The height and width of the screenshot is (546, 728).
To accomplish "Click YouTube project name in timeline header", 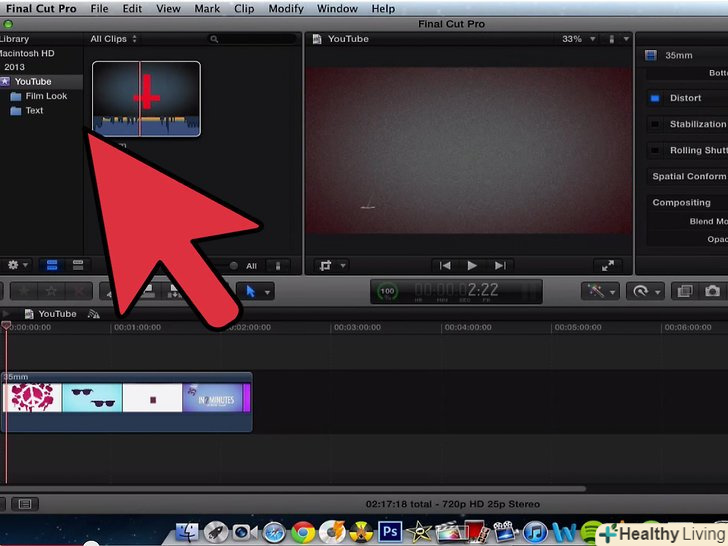I will (57, 314).
